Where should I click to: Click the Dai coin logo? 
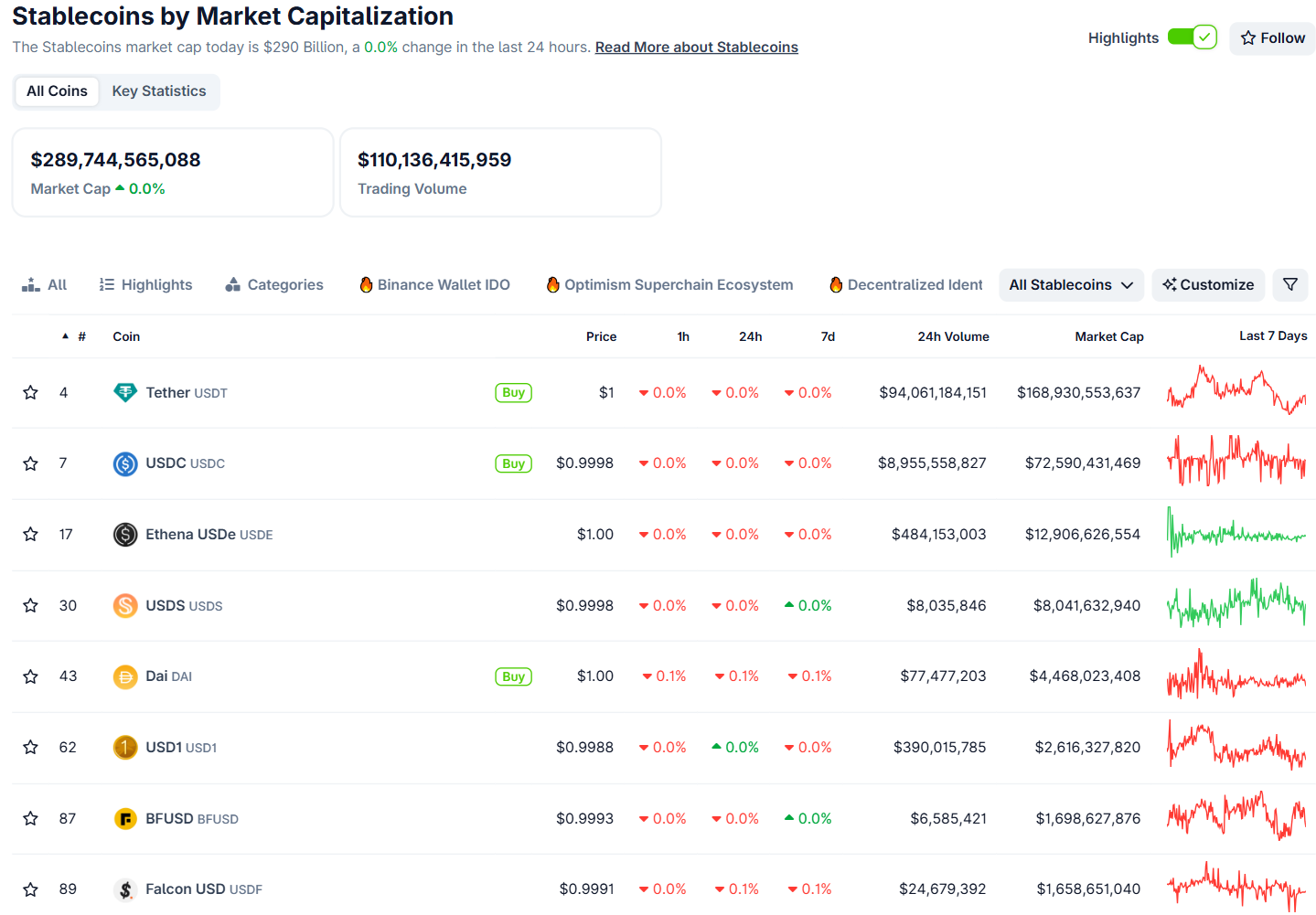pyautogui.click(x=125, y=676)
